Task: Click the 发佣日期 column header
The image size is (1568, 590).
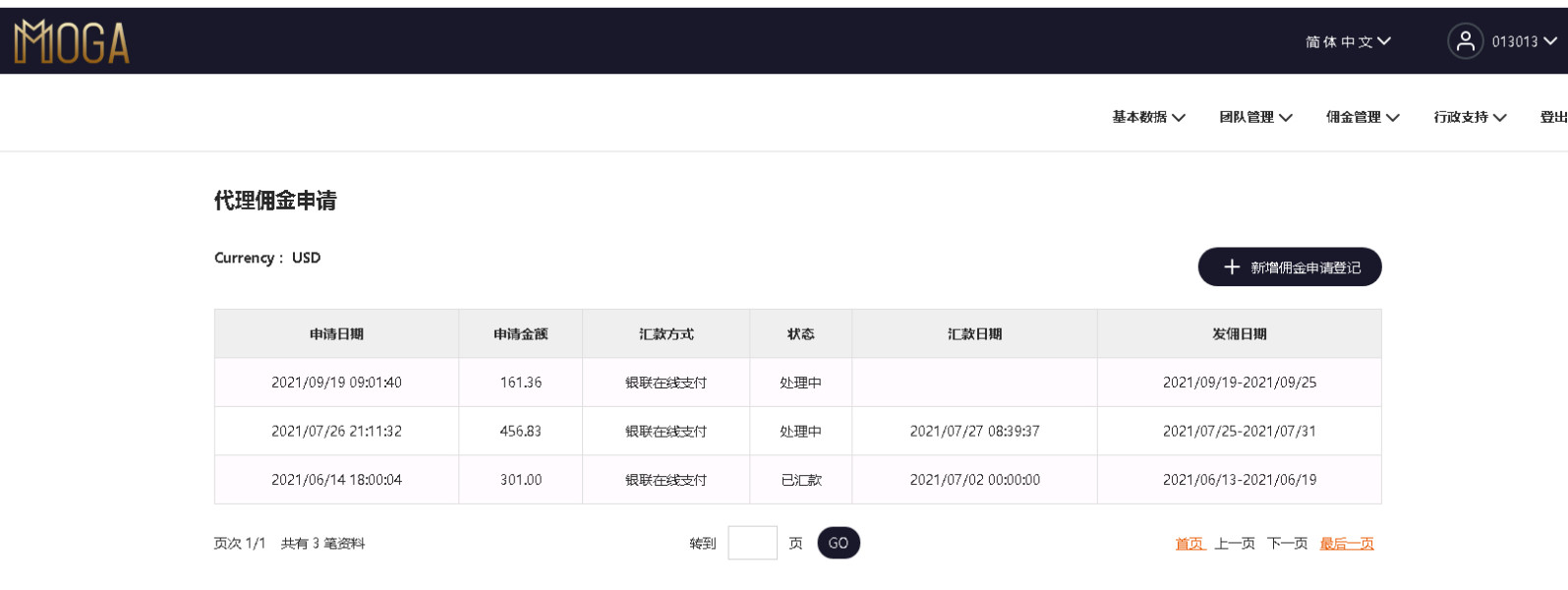Action: pyautogui.click(x=1240, y=334)
